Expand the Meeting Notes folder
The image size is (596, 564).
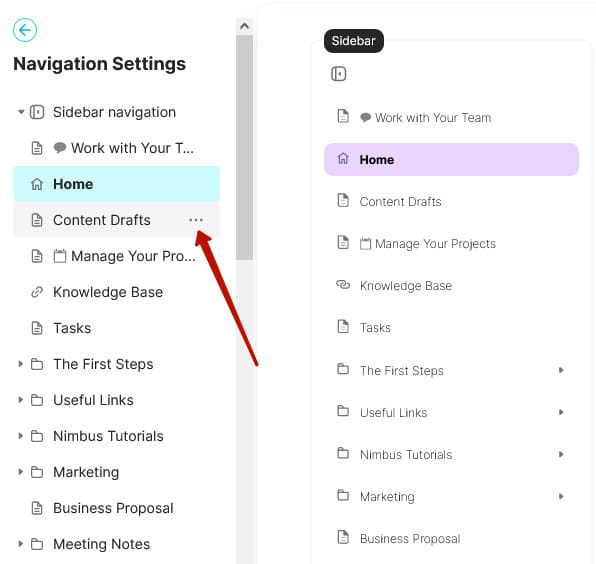click(x=21, y=544)
